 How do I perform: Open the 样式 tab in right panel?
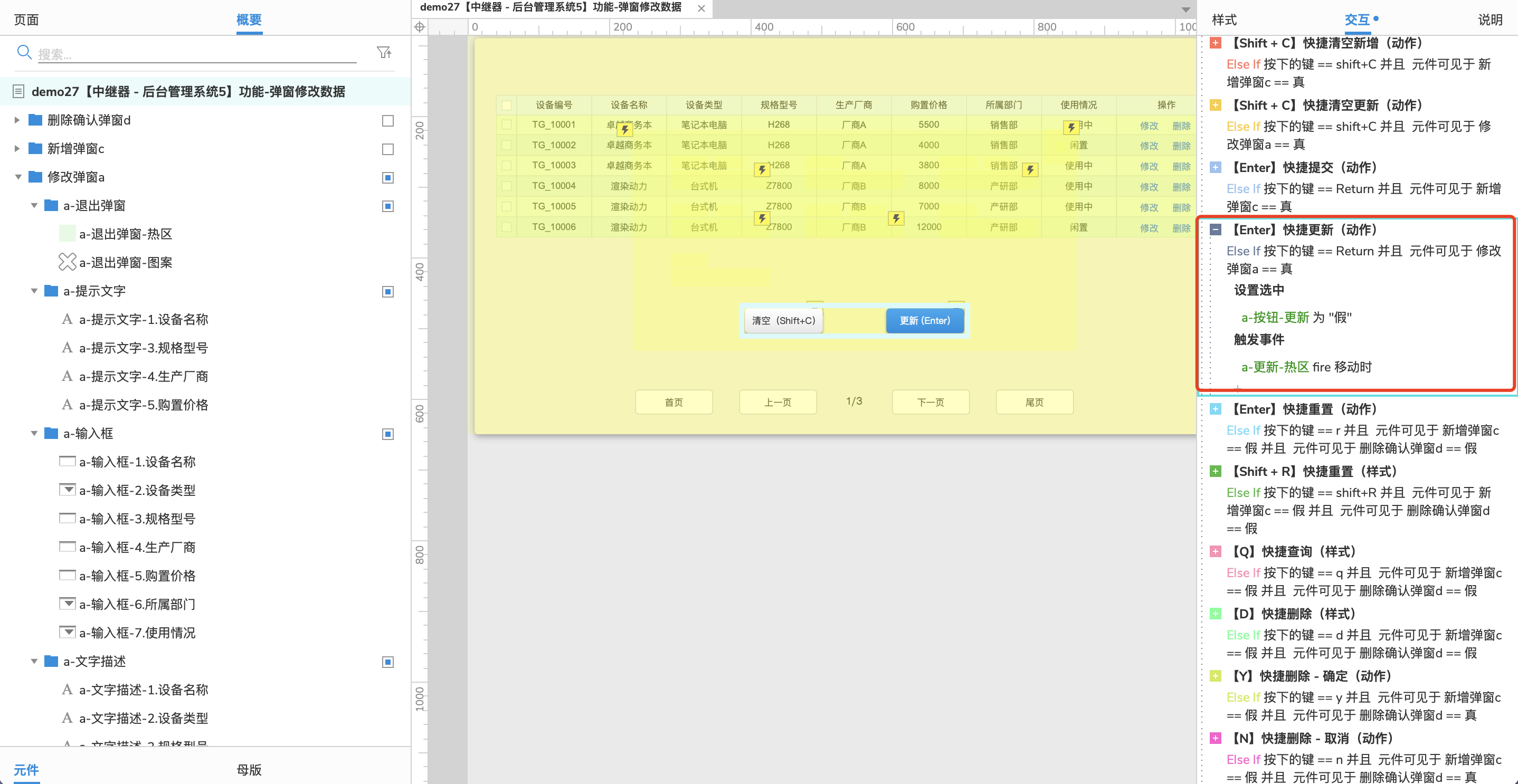1224,20
